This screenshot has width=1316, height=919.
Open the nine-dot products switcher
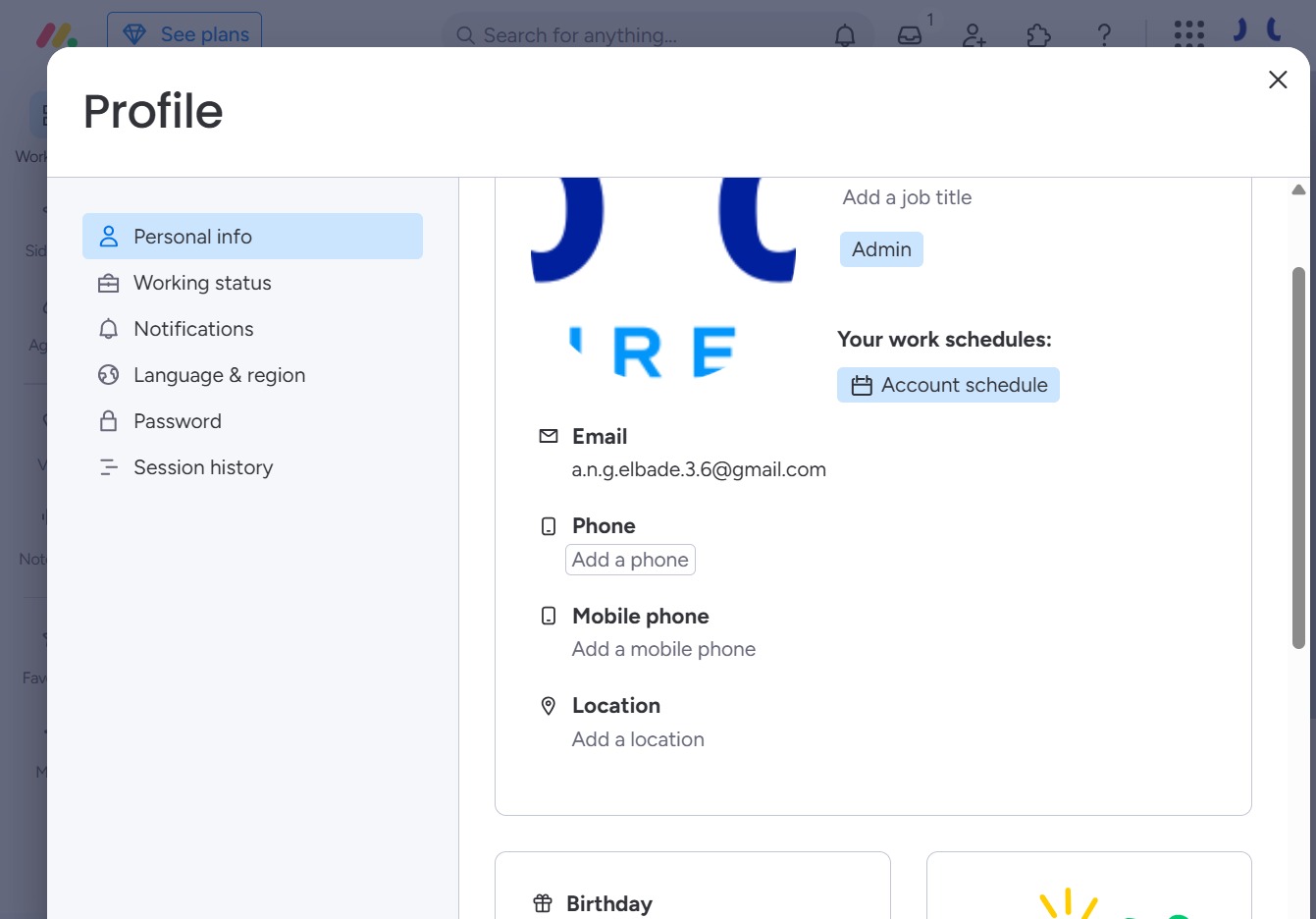1189,34
